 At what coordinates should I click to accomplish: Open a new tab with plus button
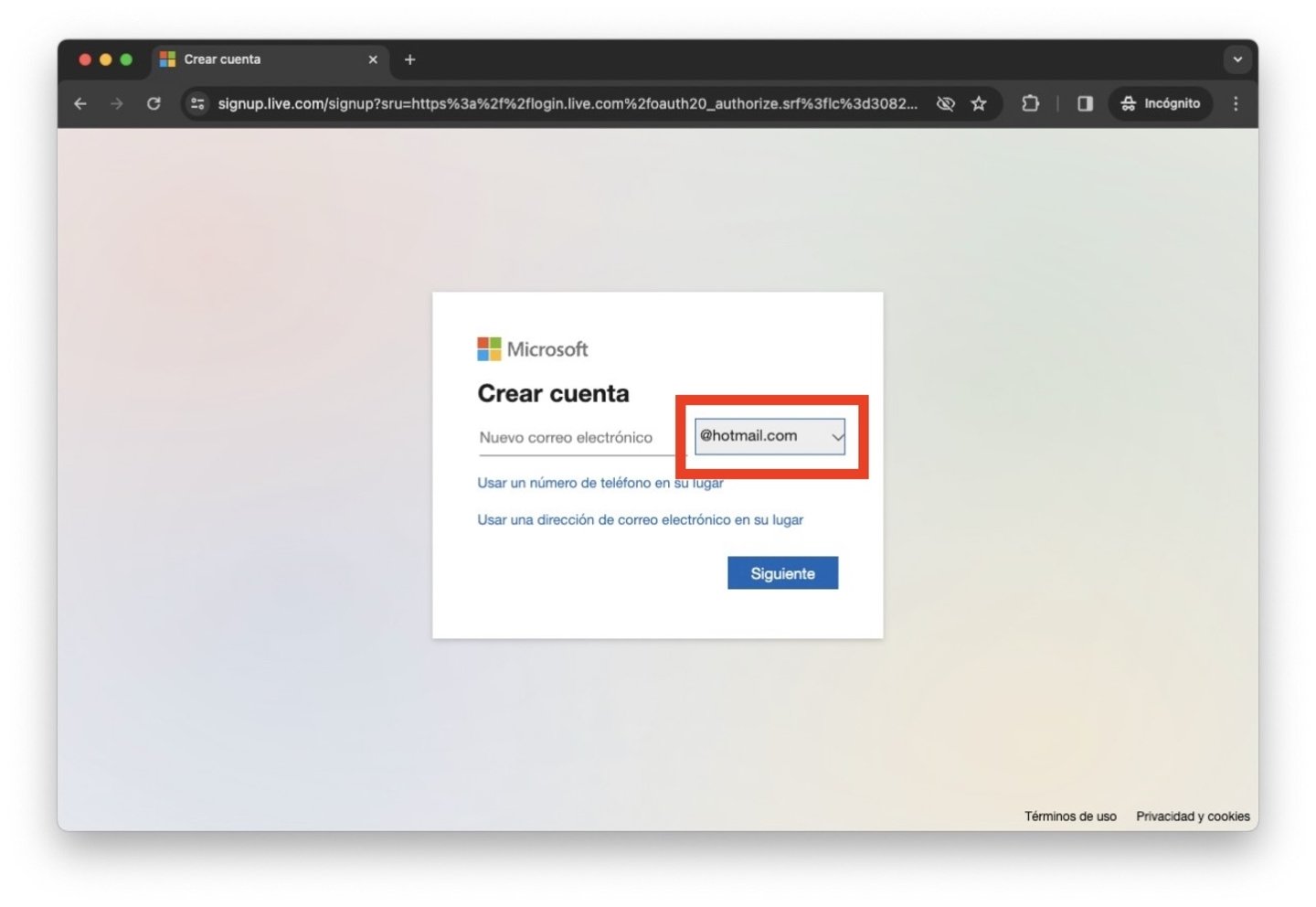[409, 59]
